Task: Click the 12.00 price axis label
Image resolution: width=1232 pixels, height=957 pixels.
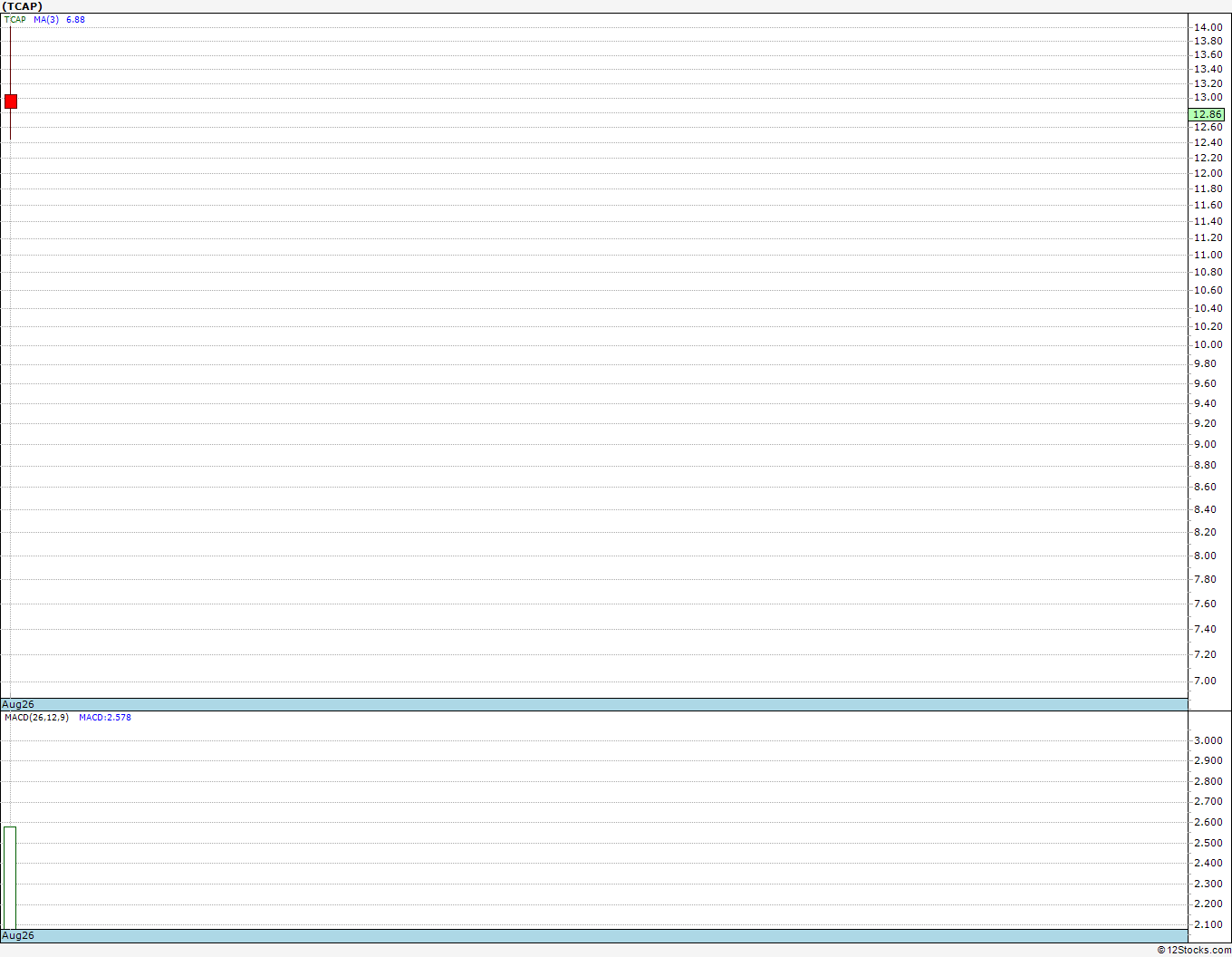Action: pyautogui.click(x=1208, y=173)
